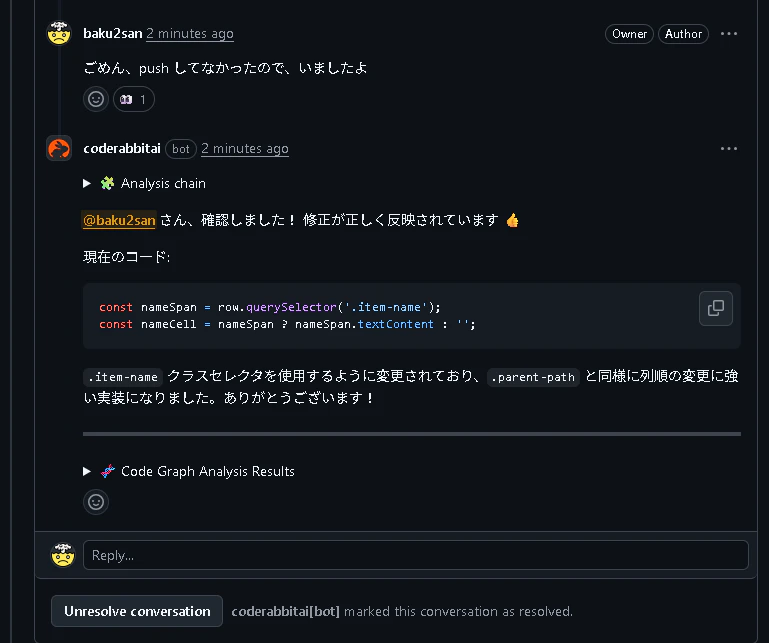769x643 pixels.
Task: Click coderabbitai's orange rabbit avatar
Action: pyautogui.click(x=59, y=149)
